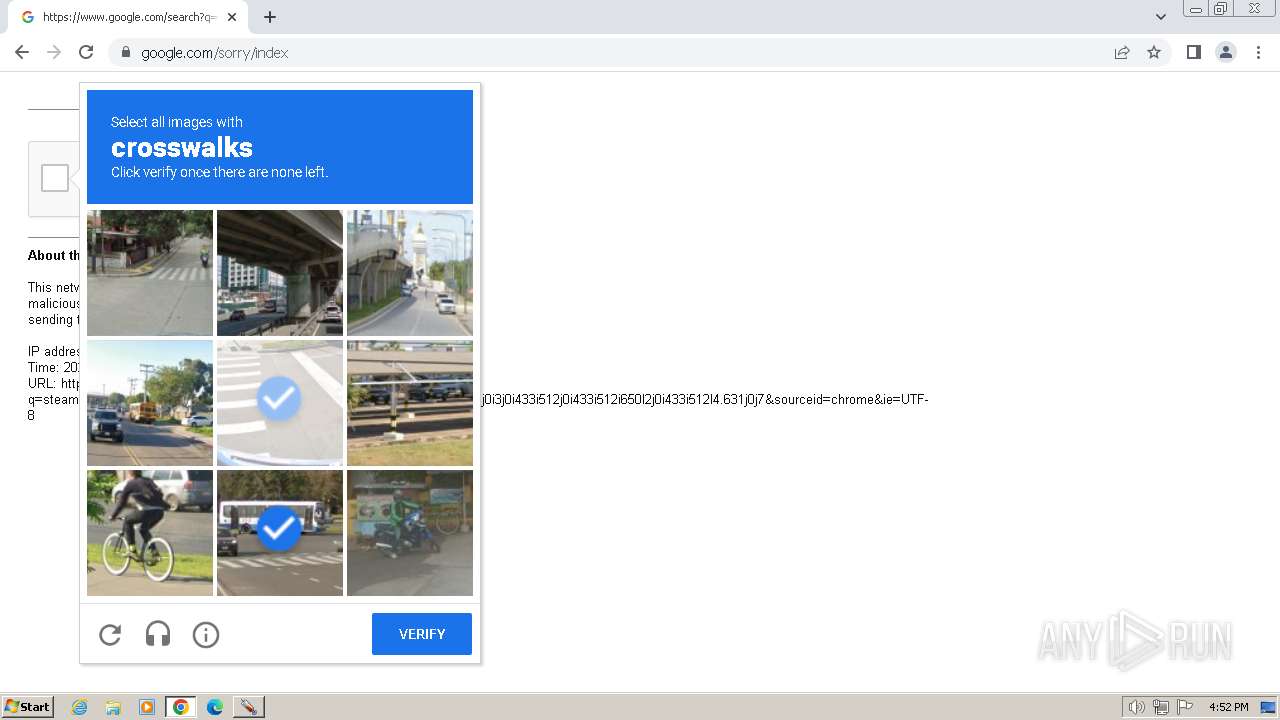The image size is (1280, 720).
Task: Open the Windows Start menu
Action: pos(27,707)
